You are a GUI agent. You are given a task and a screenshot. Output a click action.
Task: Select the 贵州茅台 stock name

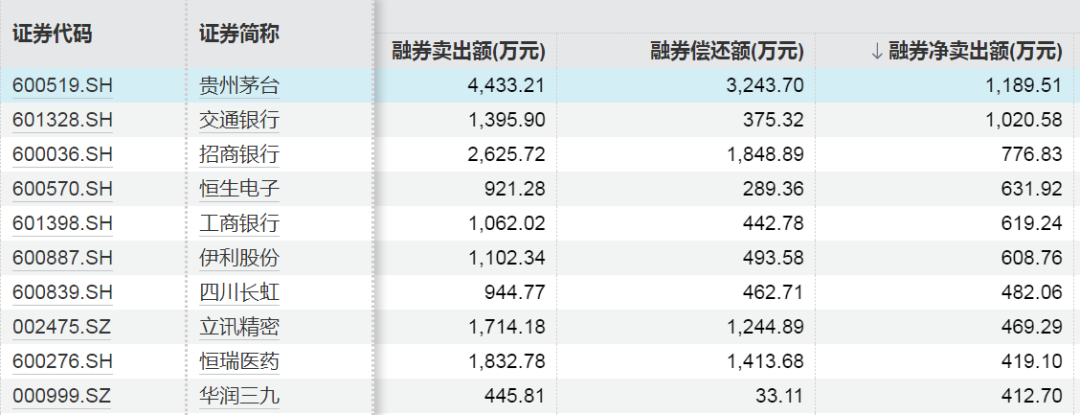coord(239,86)
